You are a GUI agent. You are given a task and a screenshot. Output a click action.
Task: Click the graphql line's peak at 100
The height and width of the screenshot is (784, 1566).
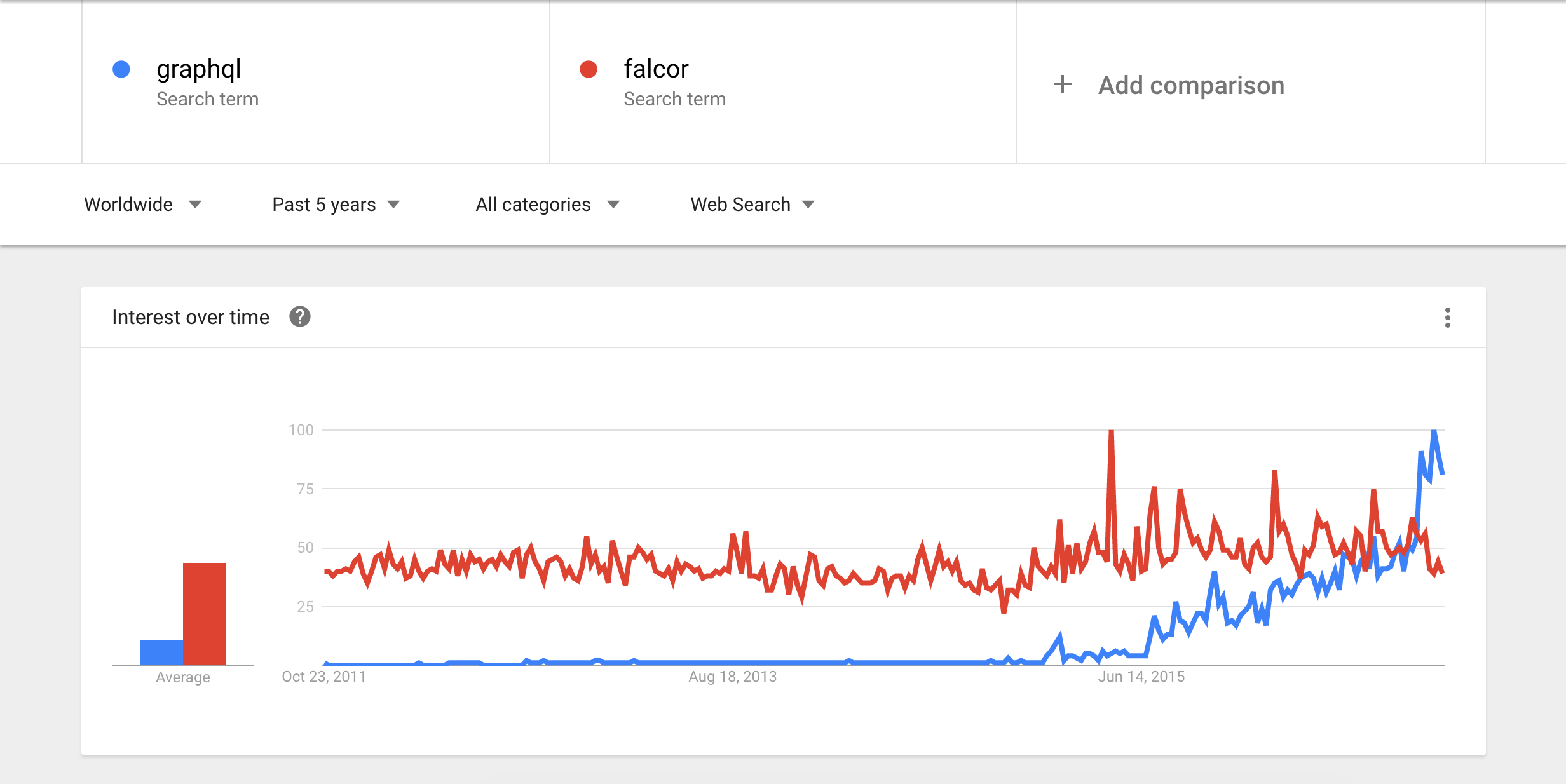pyautogui.click(x=1434, y=432)
